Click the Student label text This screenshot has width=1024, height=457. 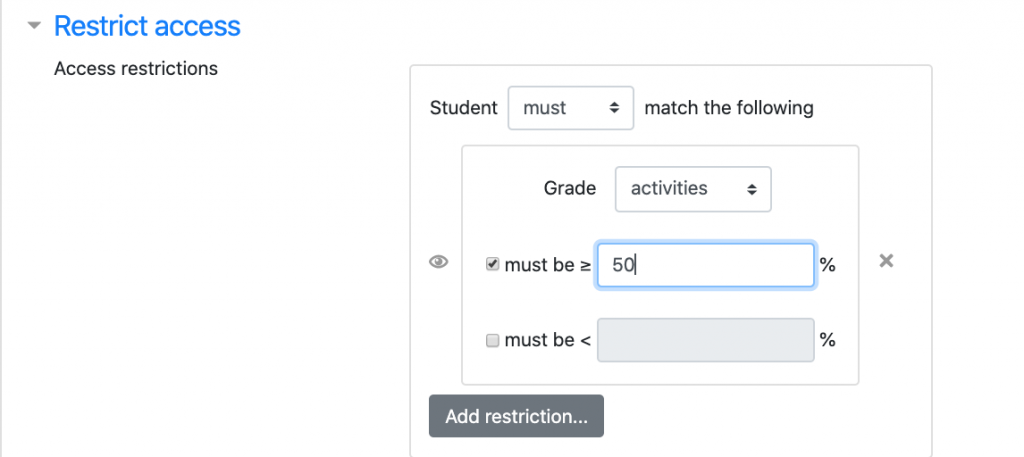coord(463,108)
